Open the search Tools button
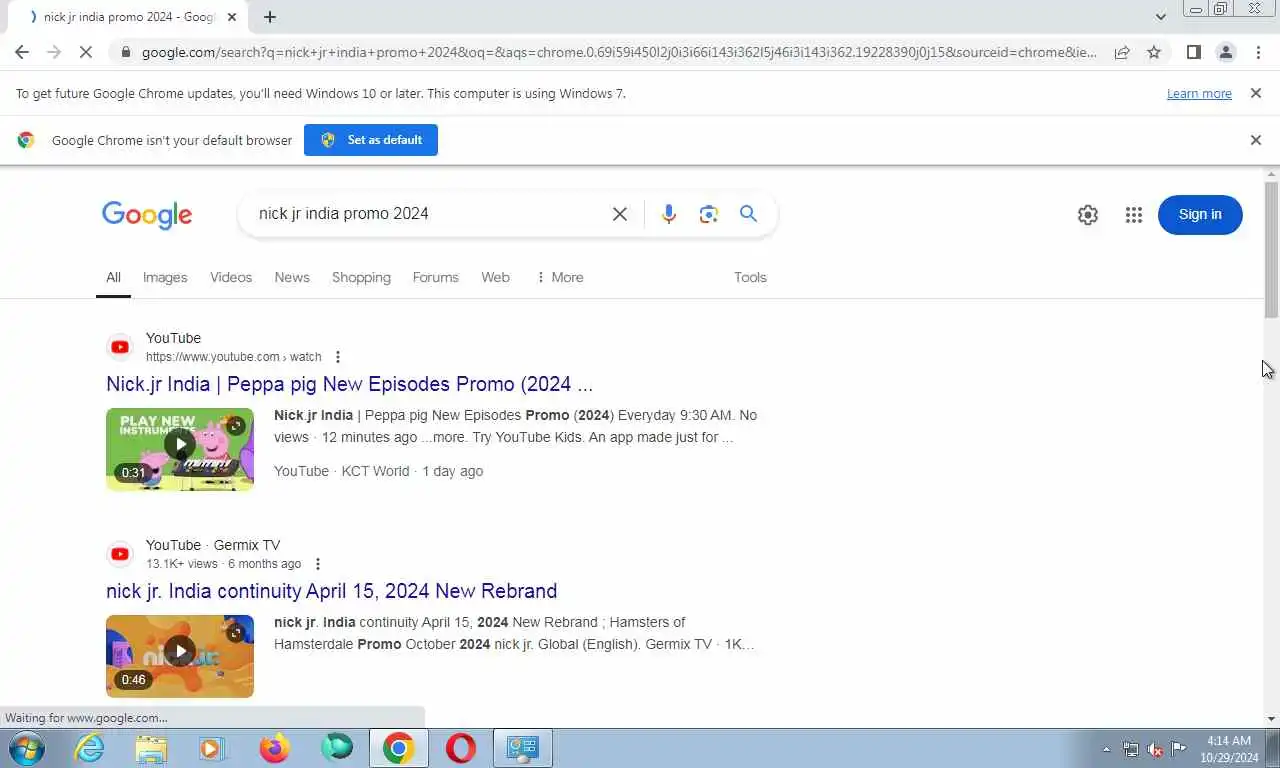Image resolution: width=1280 pixels, height=768 pixels. click(750, 277)
